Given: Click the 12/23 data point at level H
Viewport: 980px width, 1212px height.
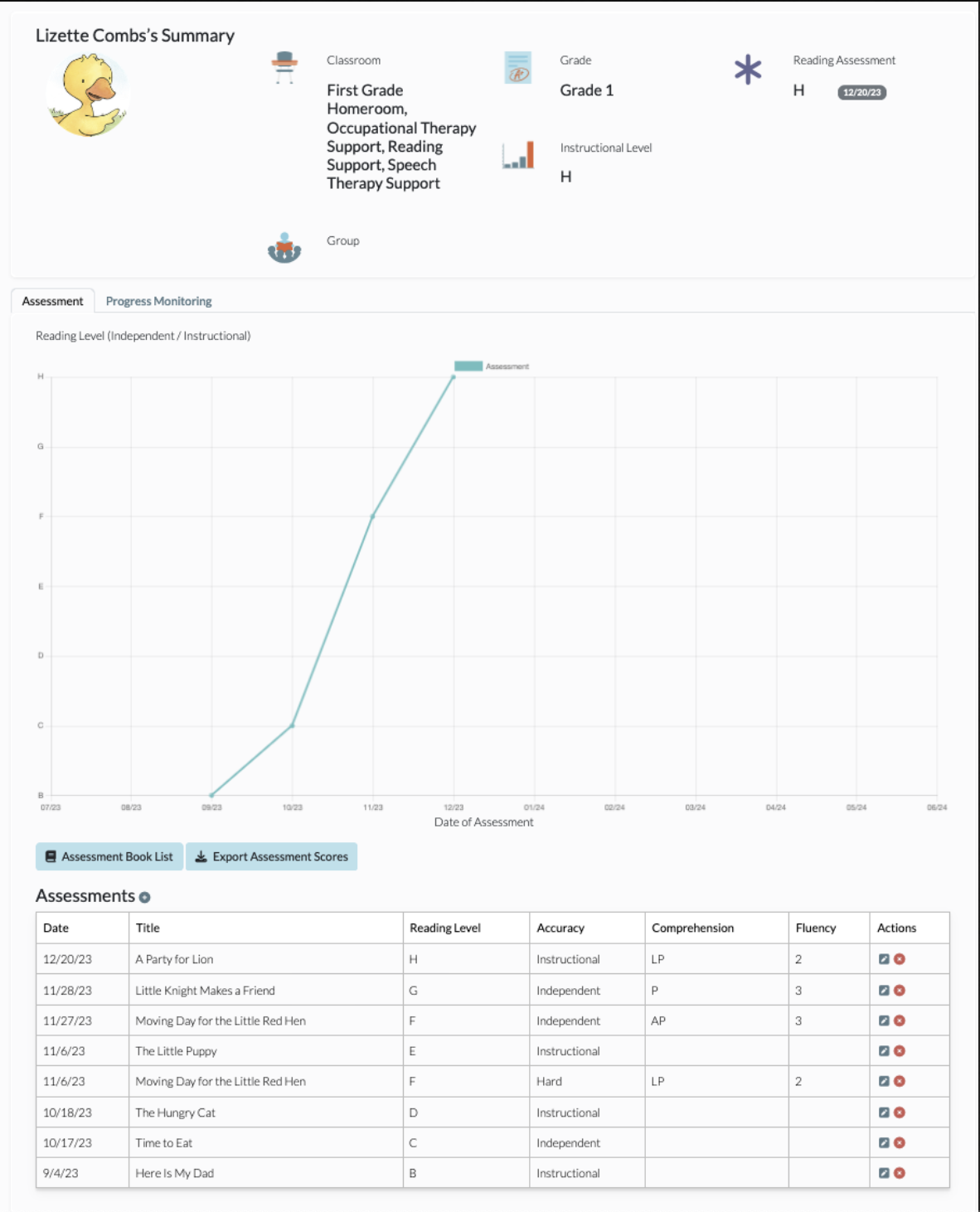Looking at the screenshot, I should pos(454,377).
